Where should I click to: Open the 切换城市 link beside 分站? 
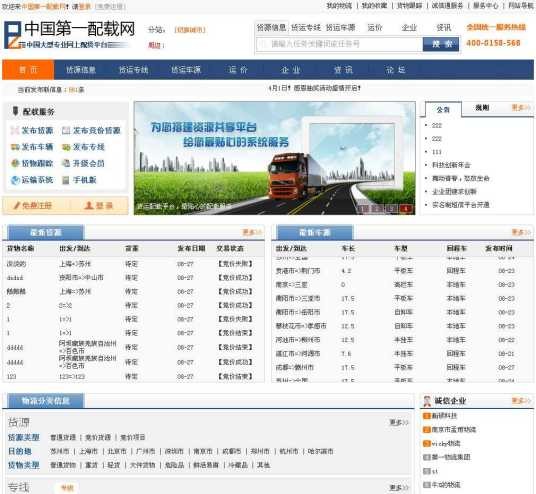[190, 30]
